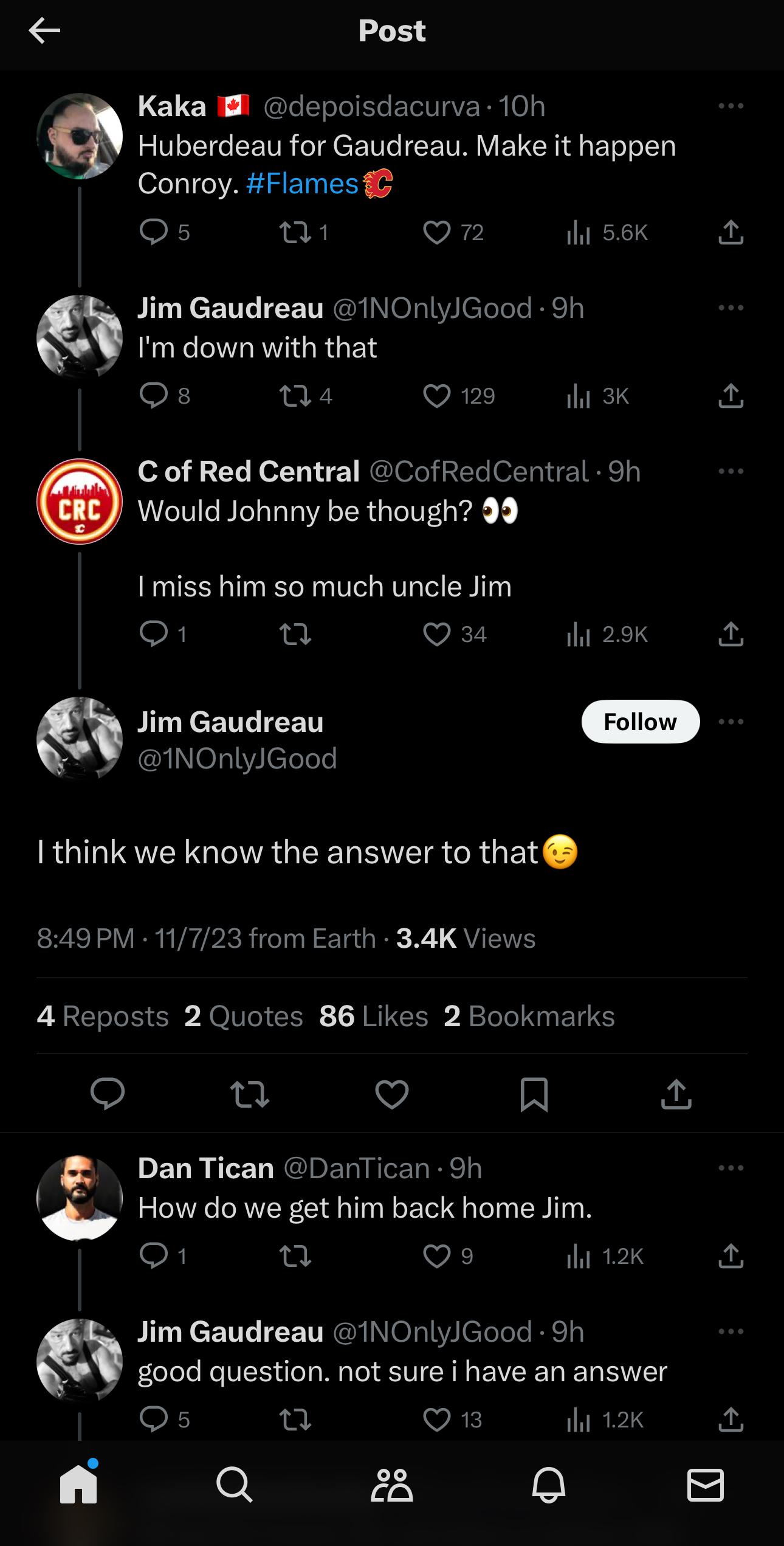
Task: Like Kaka's post with 72 likes
Action: [x=437, y=232]
